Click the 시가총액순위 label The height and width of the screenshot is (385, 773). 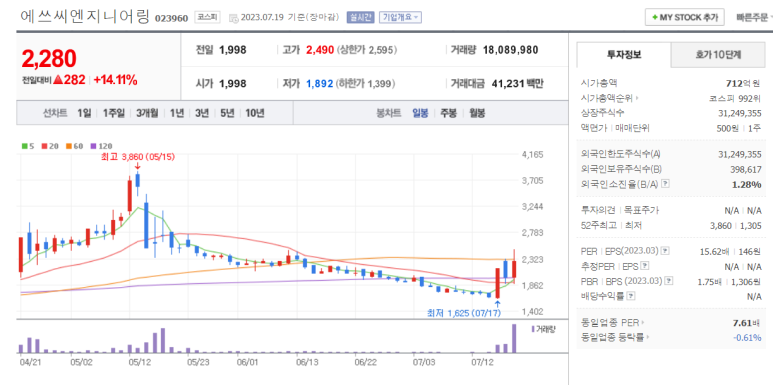(x=607, y=98)
